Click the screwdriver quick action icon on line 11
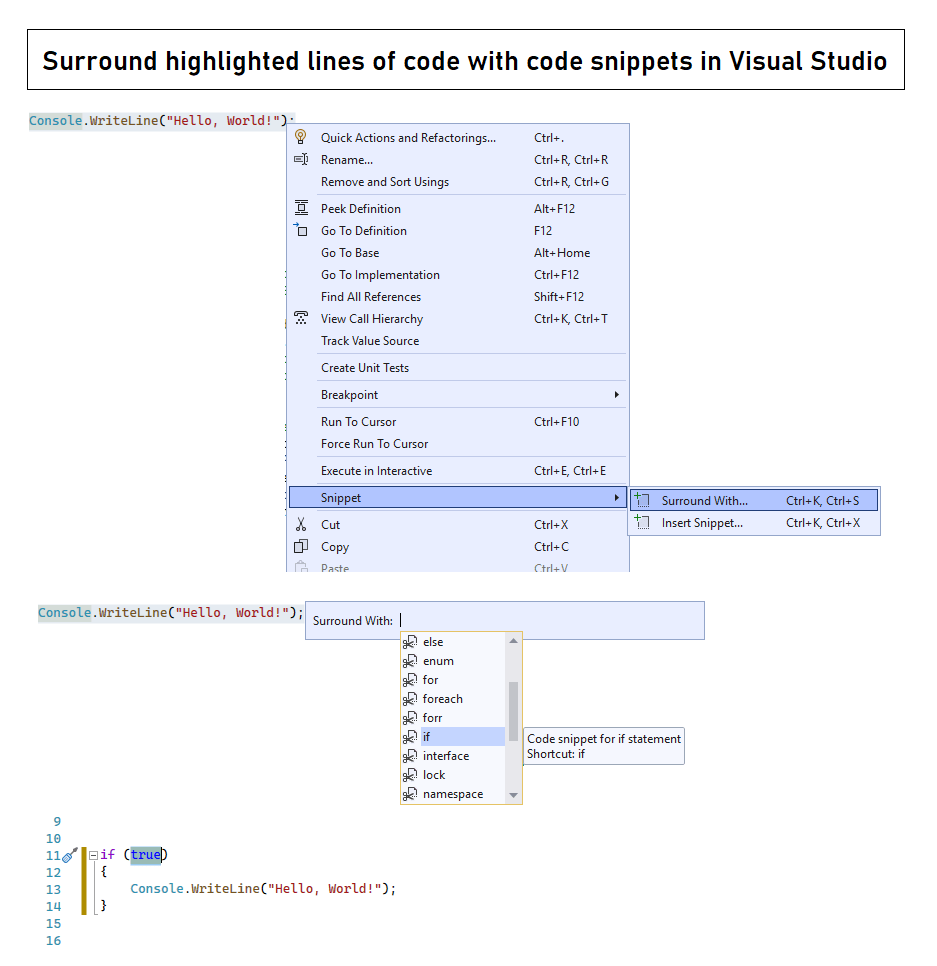This screenshot has width=937, height=966. [x=70, y=854]
